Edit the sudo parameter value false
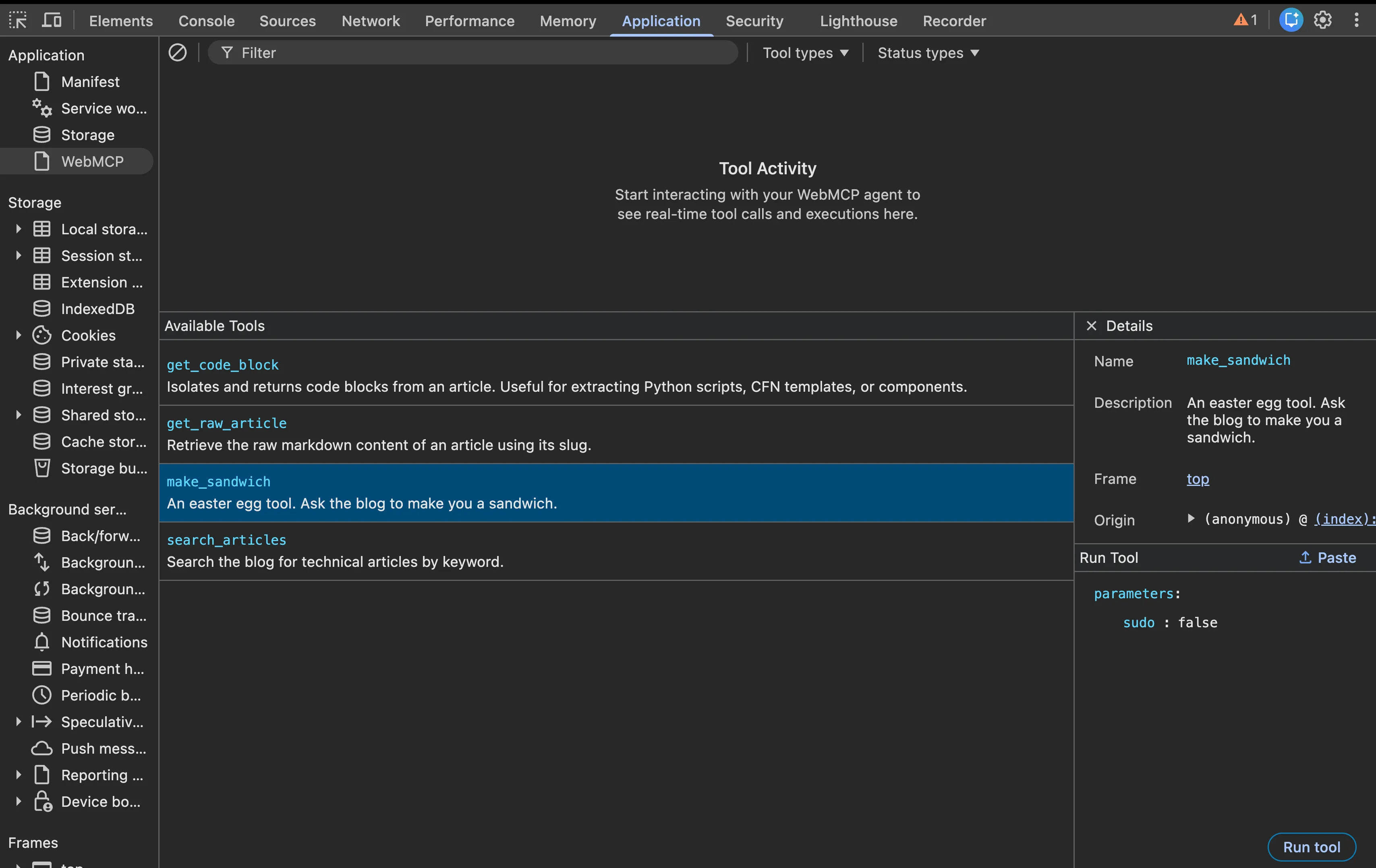The image size is (1376, 868). coord(1197,622)
